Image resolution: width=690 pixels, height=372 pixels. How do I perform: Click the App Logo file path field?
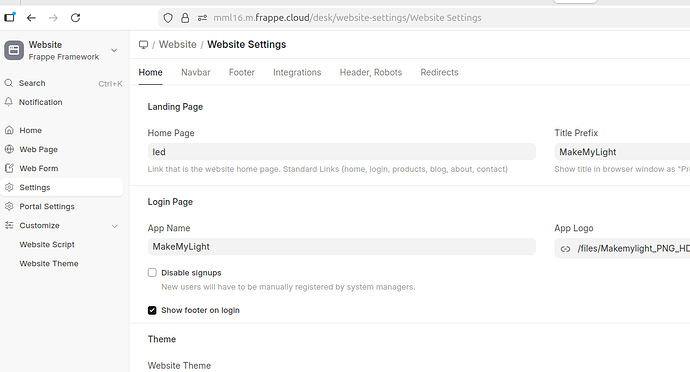click(622, 249)
